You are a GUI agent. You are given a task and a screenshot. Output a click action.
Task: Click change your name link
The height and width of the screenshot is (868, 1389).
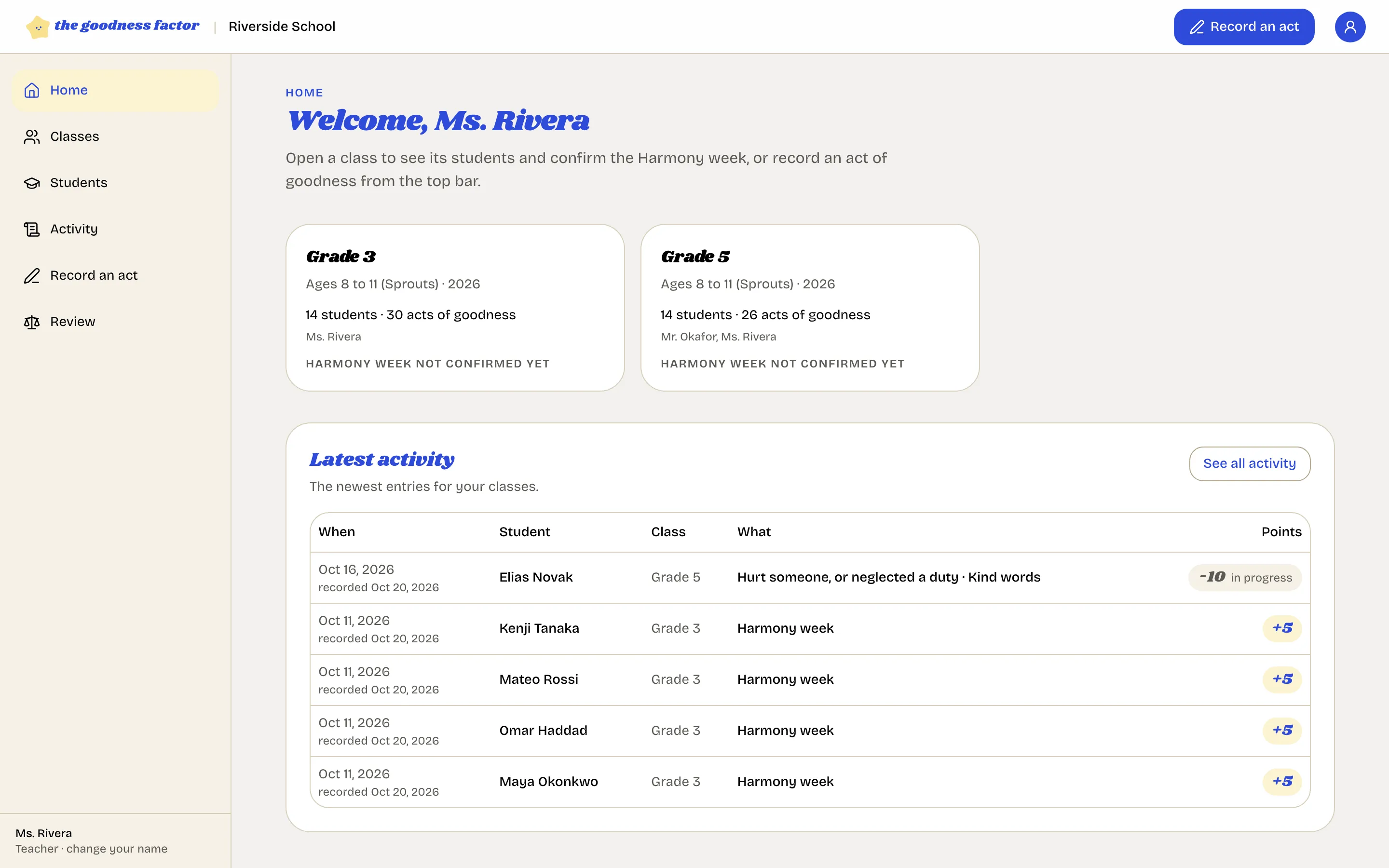click(x=117, y=849)
